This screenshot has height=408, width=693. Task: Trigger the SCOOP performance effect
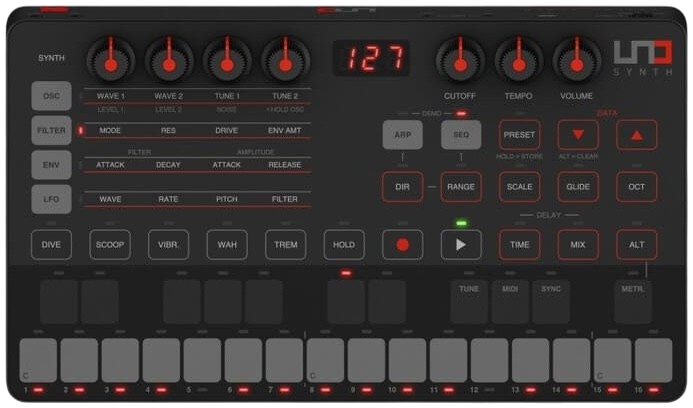coord(110,244)
